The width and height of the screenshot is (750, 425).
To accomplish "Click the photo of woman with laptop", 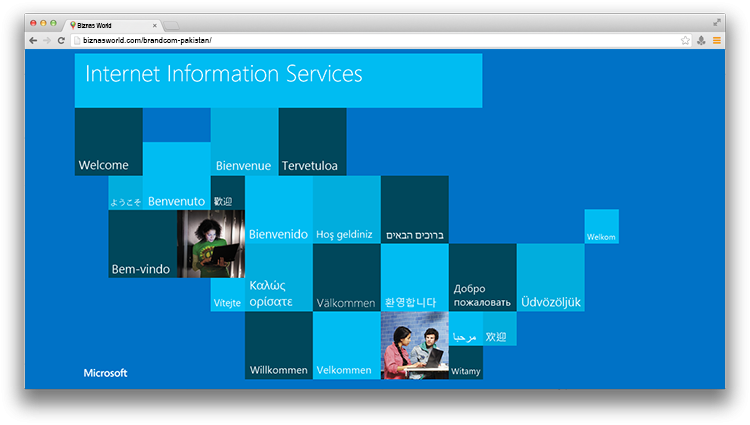I will (x=210, y=244).
